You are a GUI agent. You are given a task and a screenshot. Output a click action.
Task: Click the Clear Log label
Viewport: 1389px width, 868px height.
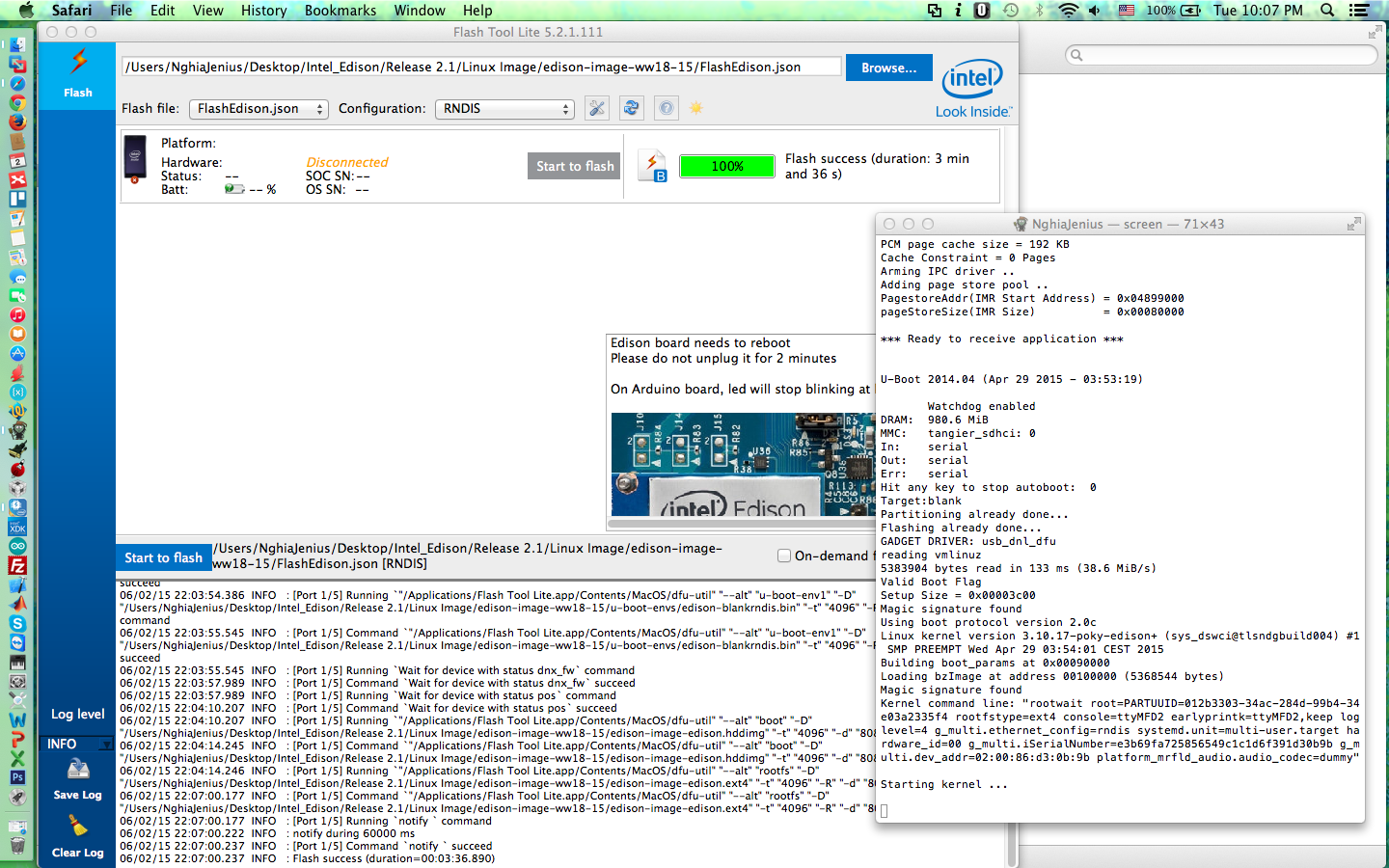click(78, 853)
